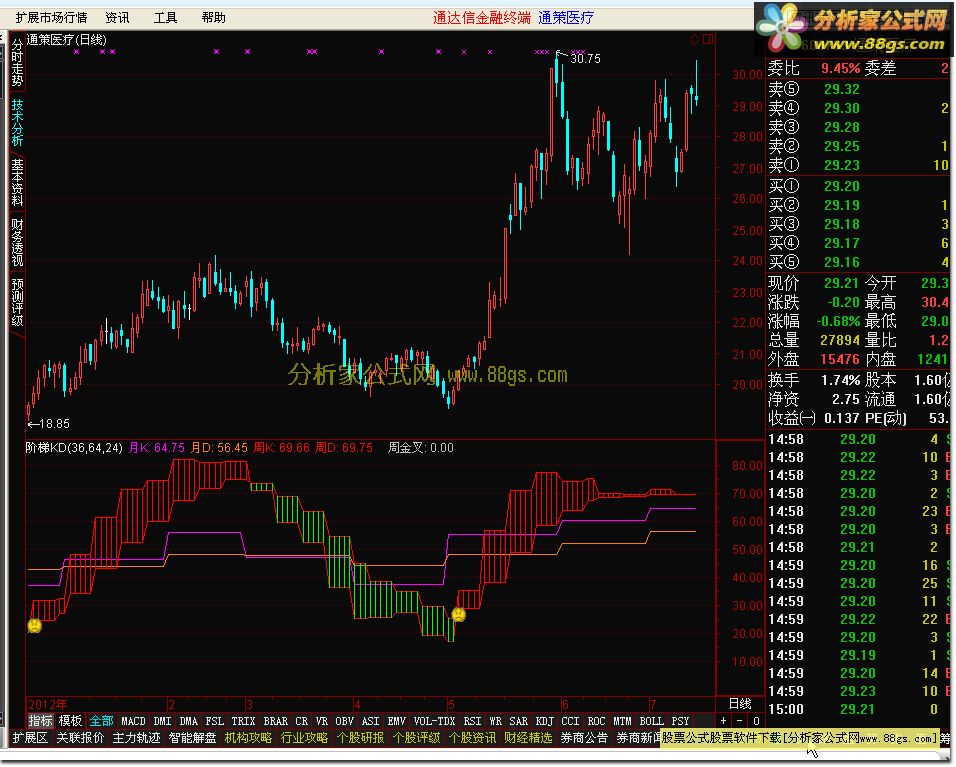Switch indicator to PSY
This screenshot has width=956, height=767.
click(680, 721)
